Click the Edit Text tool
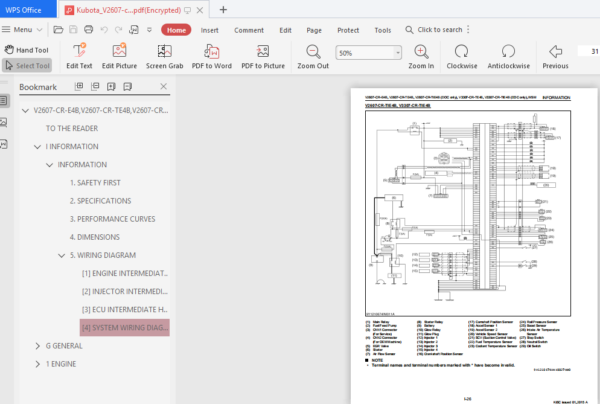The image size is (600, 404). click(79, 56)
